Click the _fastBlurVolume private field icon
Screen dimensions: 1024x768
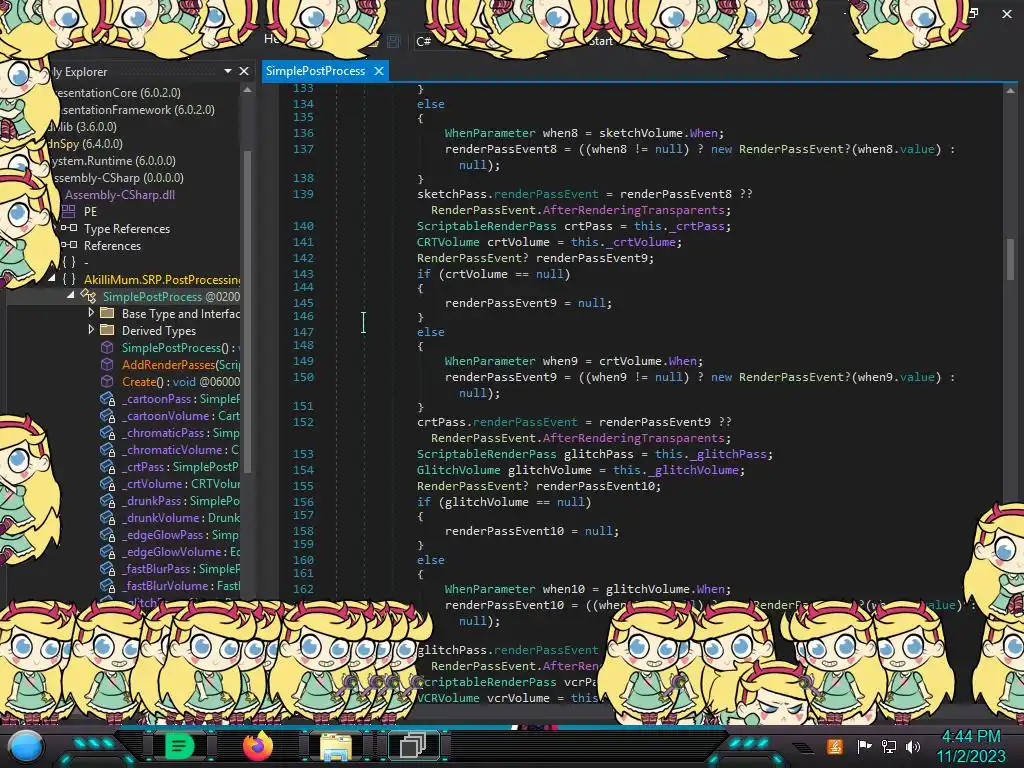107,585
